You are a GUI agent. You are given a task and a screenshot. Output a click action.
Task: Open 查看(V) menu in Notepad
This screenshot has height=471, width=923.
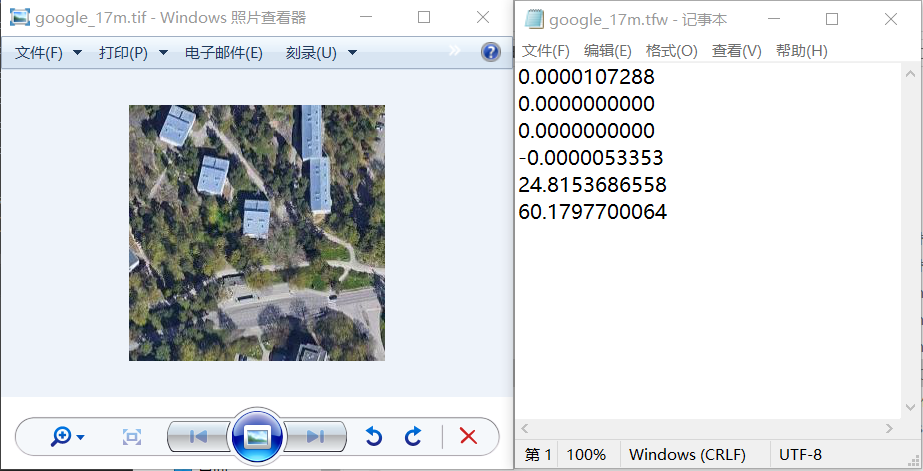pyautogui.click(x=736, y=51)
